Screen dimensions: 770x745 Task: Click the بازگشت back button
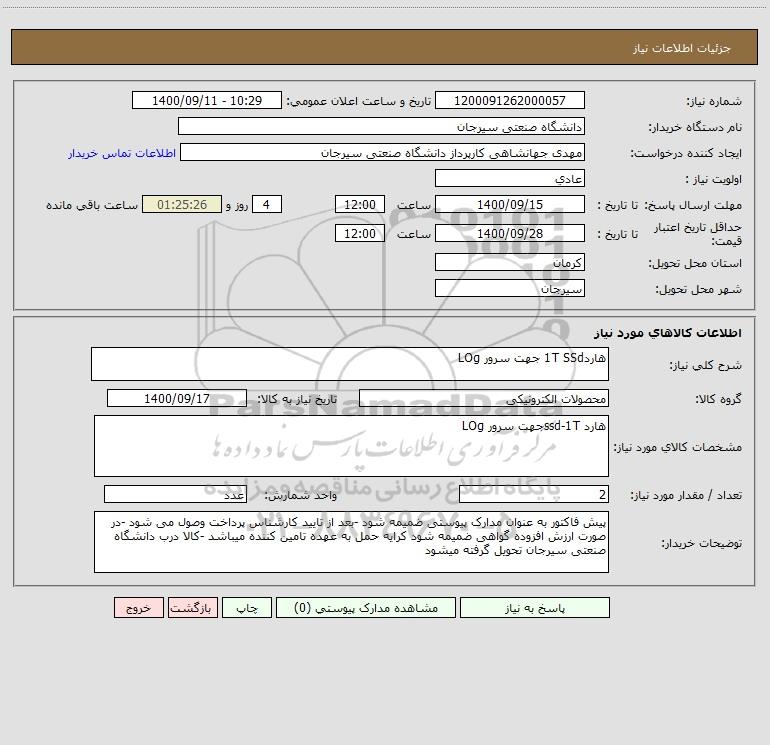point(192,607)
